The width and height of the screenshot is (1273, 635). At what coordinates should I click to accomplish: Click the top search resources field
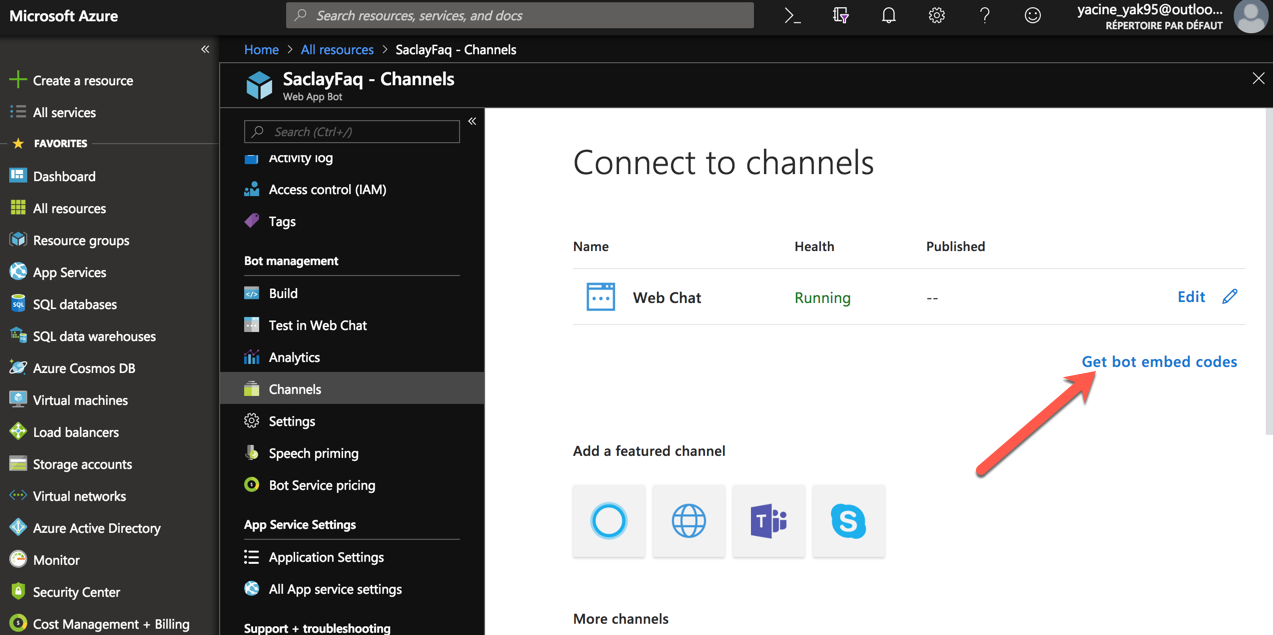[520, 15]
